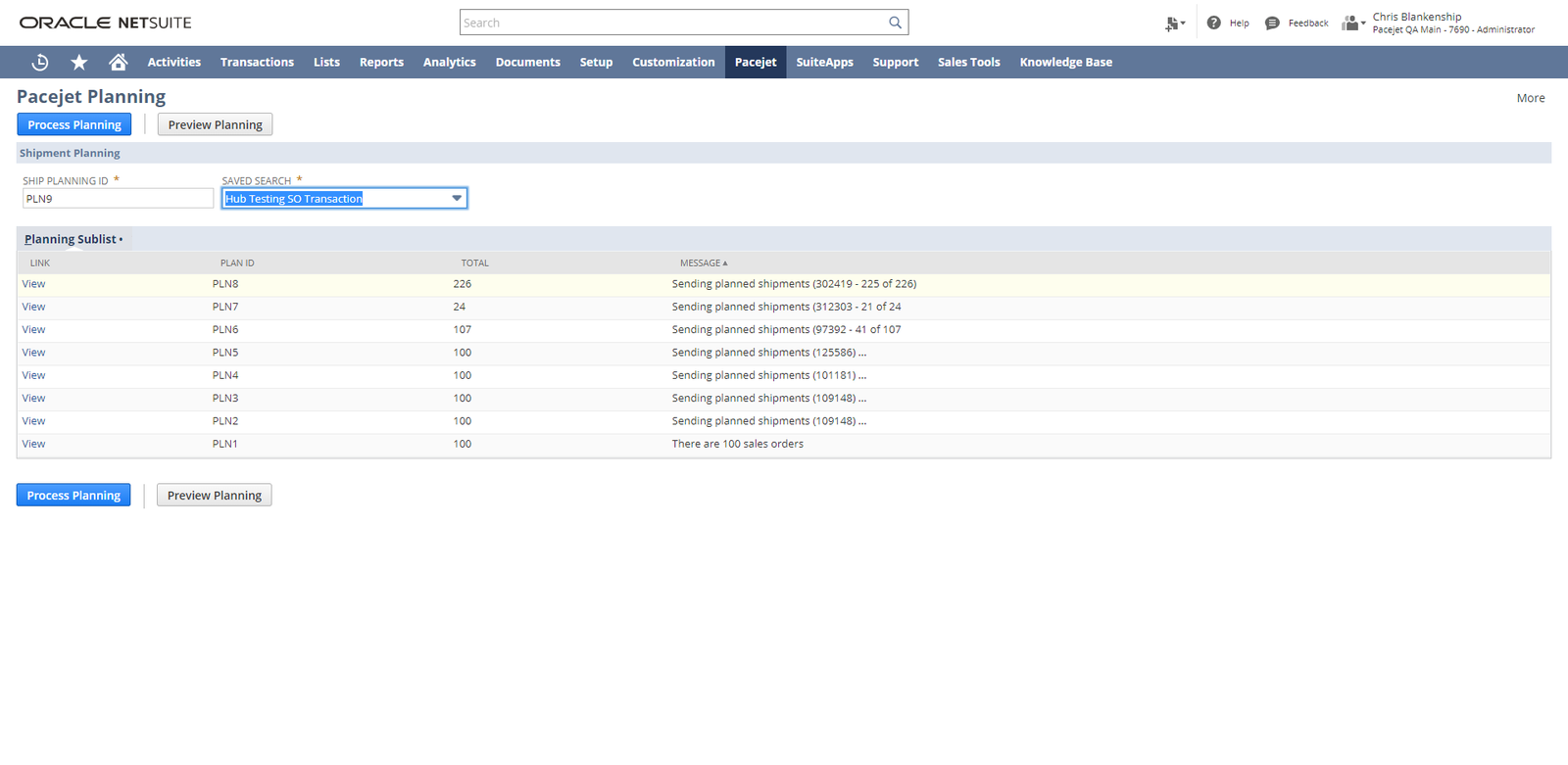Open the Create New icon menu
The height and width of the screenshot is (765, 1568).
click(1175, 24)
